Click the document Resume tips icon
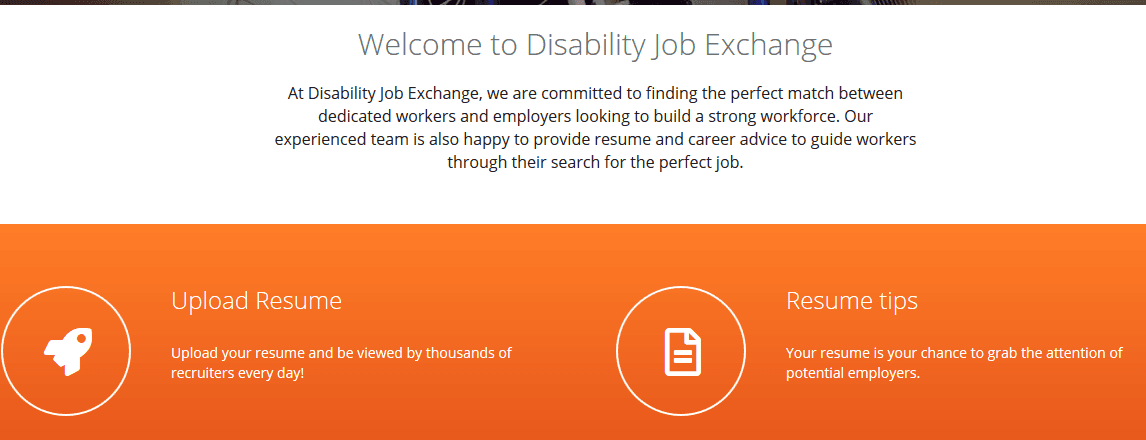The height and width of the screenshot is (440, 1146). [x=683, y=352]
